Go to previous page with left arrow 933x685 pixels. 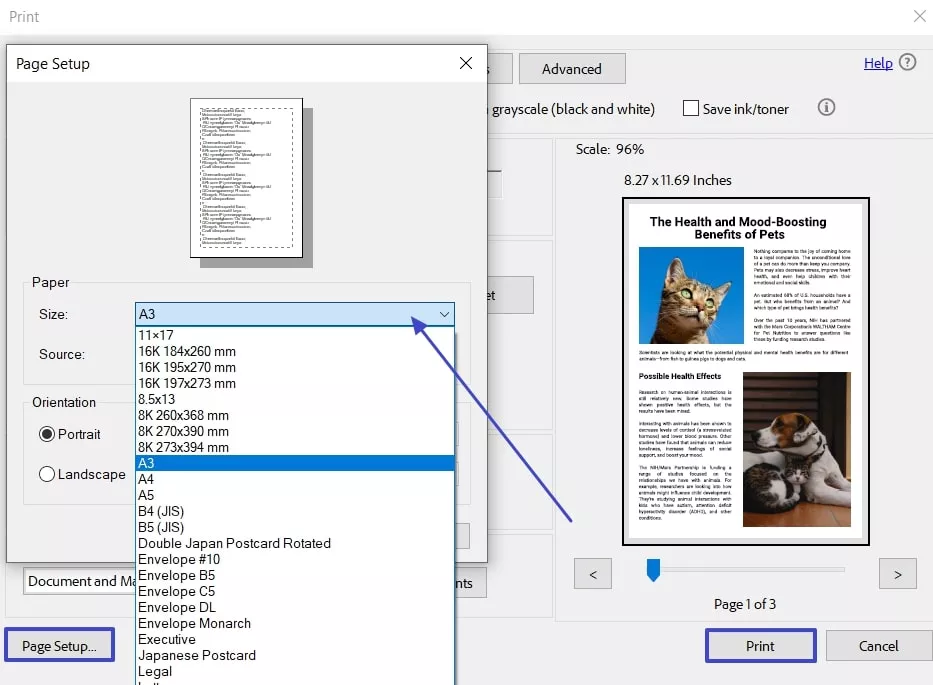[x=592, y=573]
